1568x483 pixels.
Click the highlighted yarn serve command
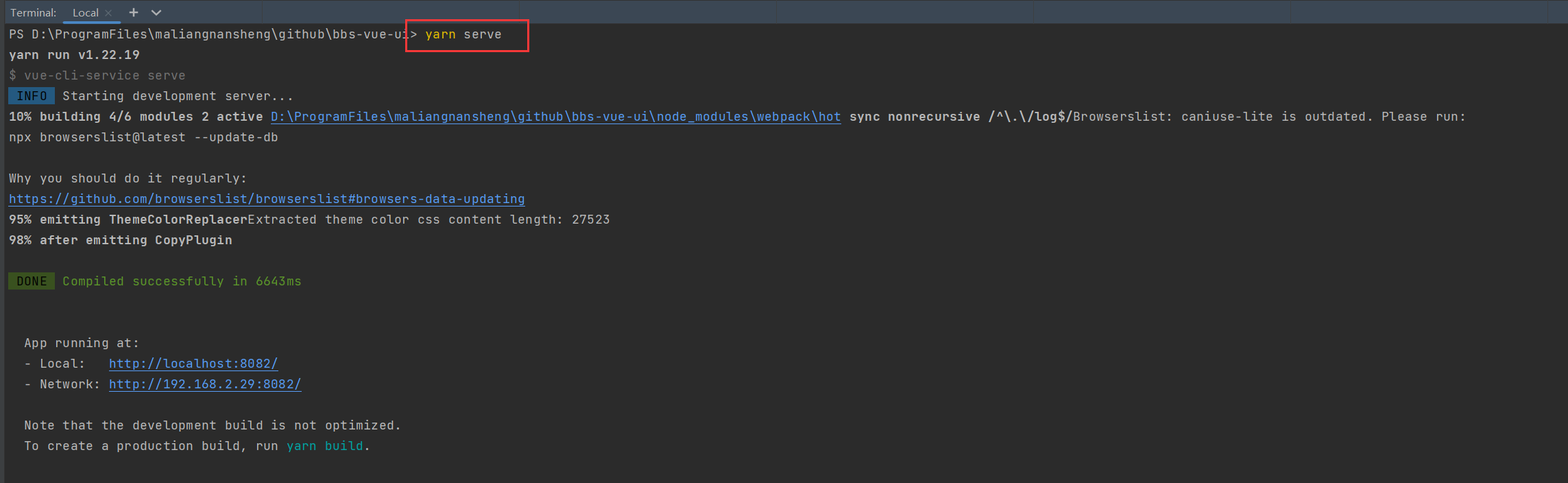coord(463,34)
